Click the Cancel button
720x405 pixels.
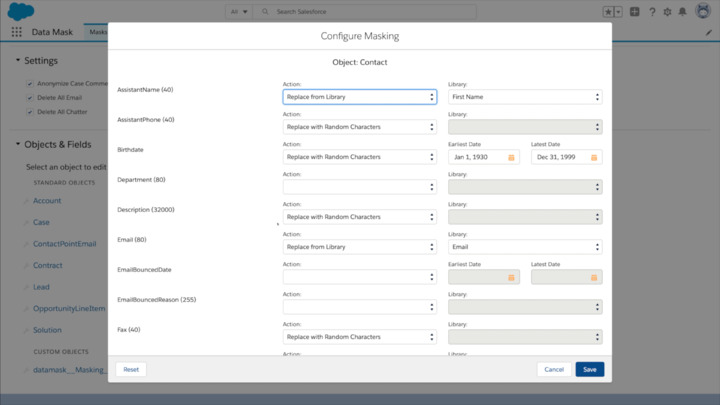pos(553,369)
